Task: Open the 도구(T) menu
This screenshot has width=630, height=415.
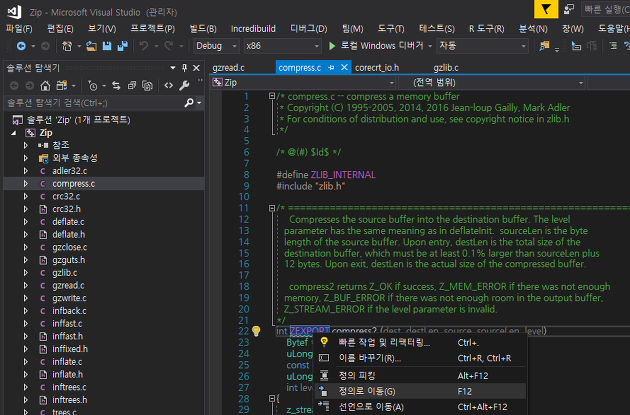Action: pos(391,29)
